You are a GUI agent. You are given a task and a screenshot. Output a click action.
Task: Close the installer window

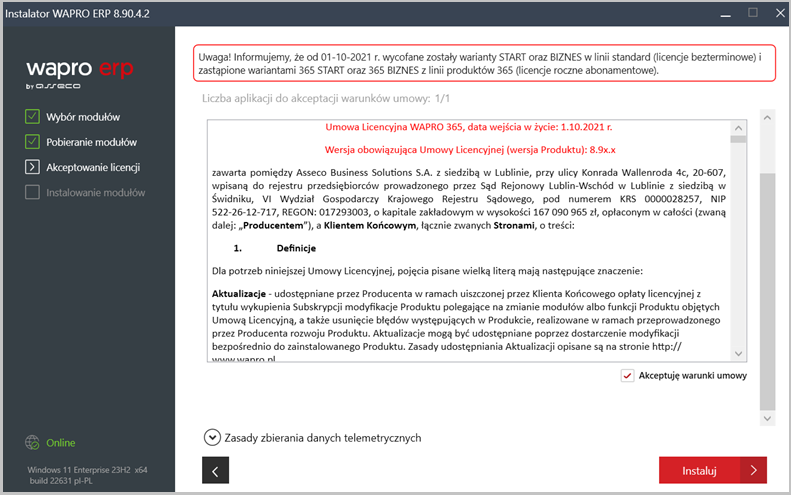pos(780,13)
